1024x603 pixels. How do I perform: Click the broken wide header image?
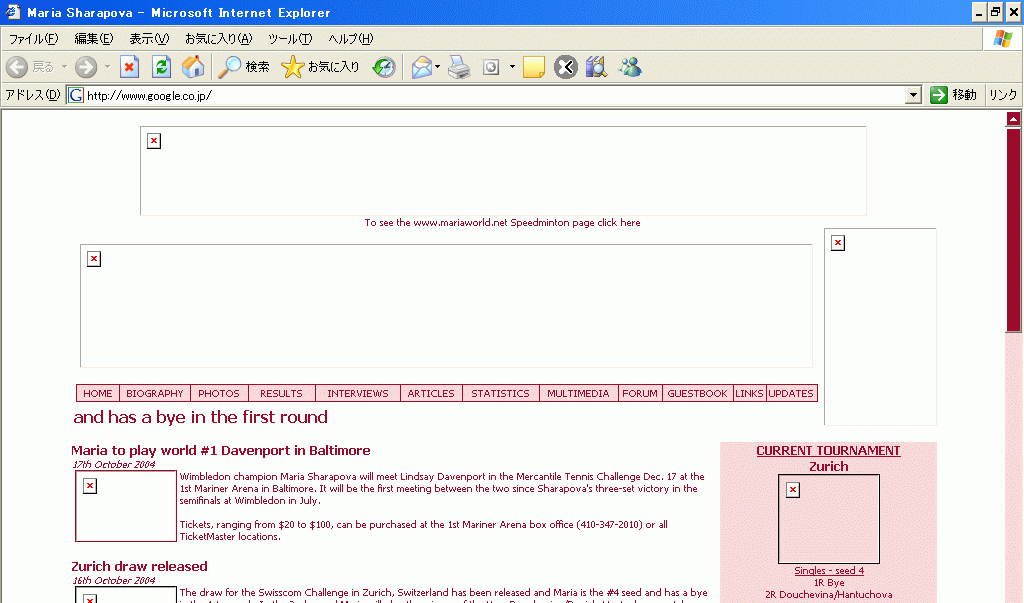coord(446,306)
